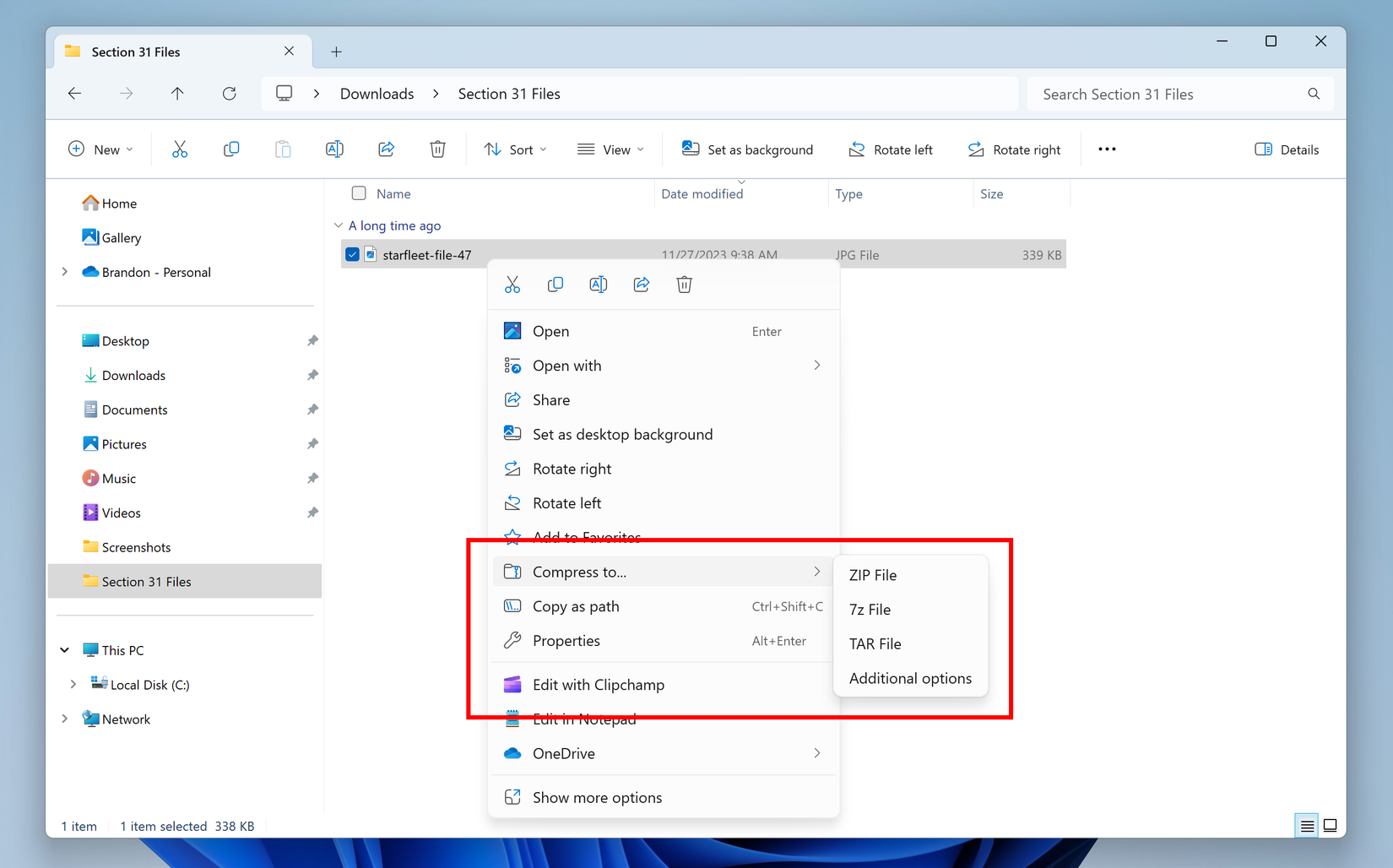Open the Details pane via its toolbar icon

1287,149
